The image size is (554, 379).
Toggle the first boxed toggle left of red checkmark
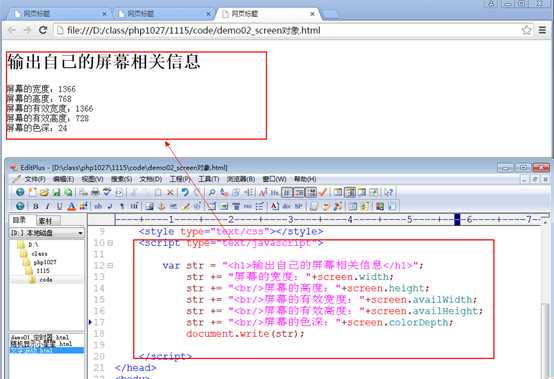(x=287, y=192)
